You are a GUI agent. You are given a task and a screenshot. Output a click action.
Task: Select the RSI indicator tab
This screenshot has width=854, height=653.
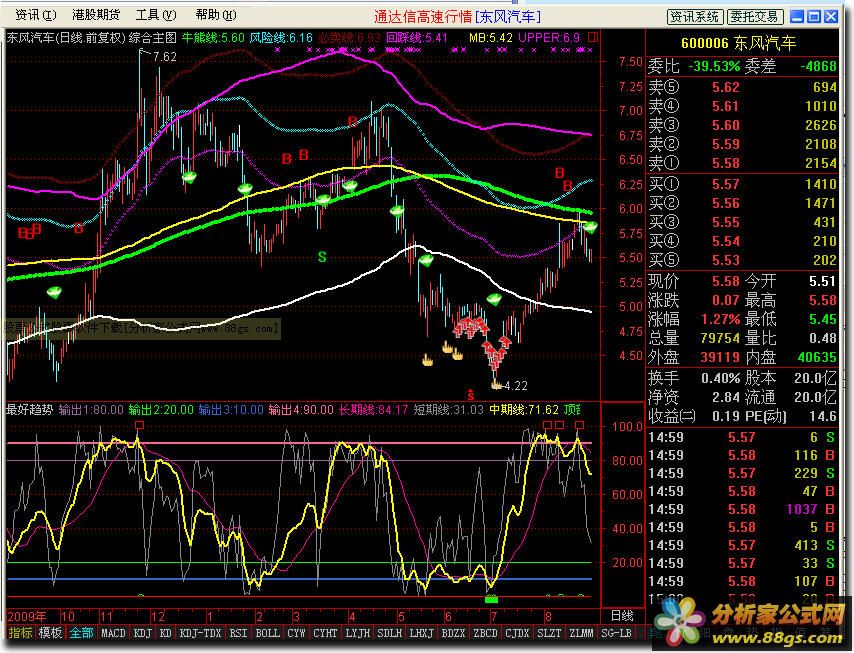pos(239,633)
